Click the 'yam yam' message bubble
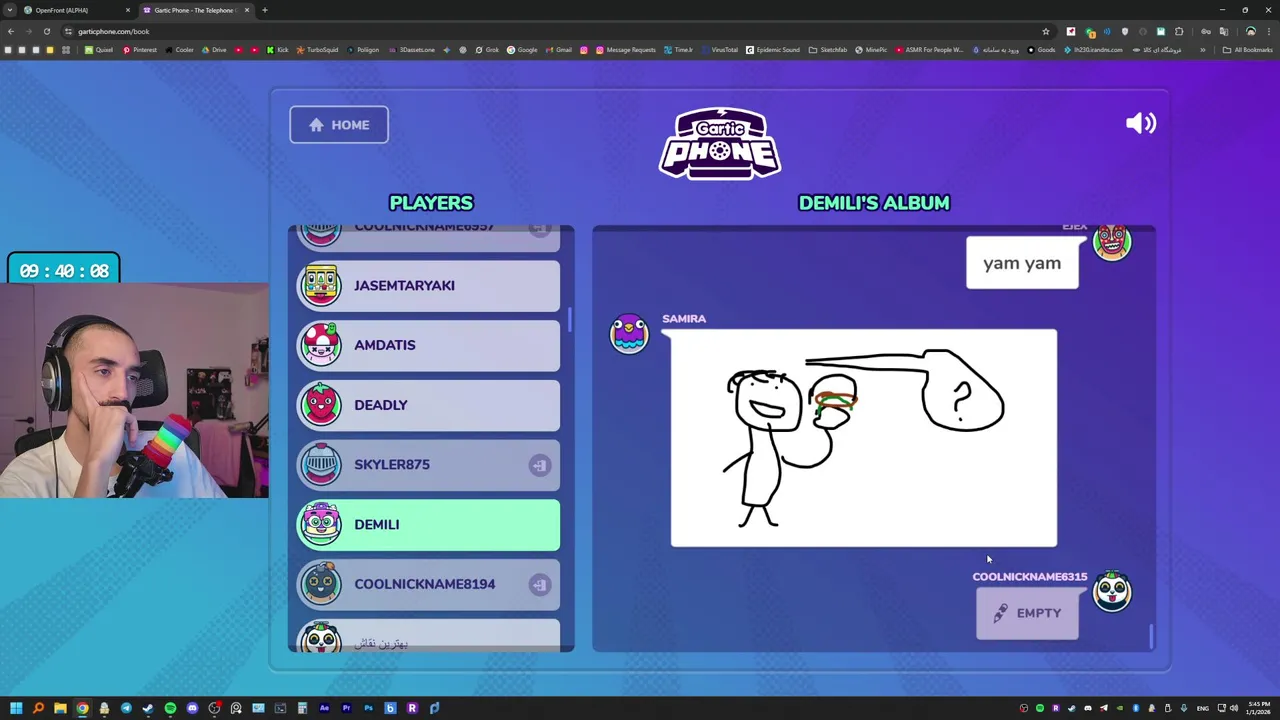The width and height of the screenshot is (1280, 720). pyautogui.click(x=1022, y=264)
